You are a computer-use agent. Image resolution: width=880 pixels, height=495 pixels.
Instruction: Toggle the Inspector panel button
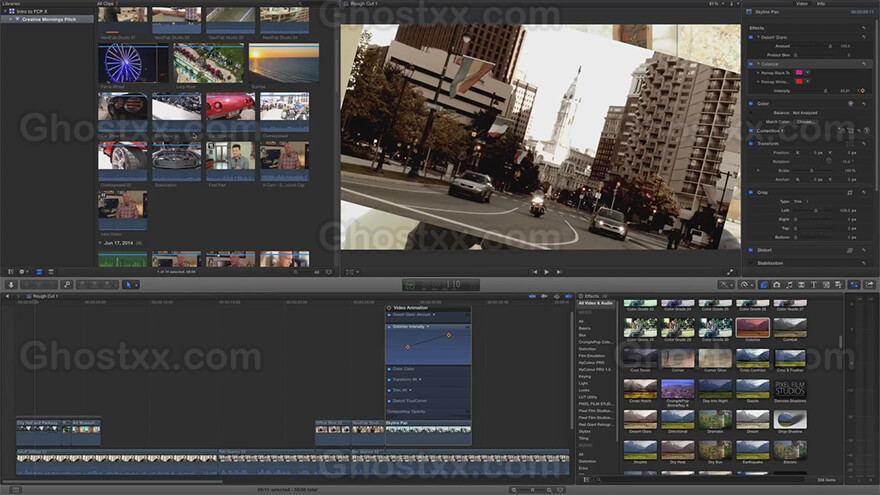point(854,285)
